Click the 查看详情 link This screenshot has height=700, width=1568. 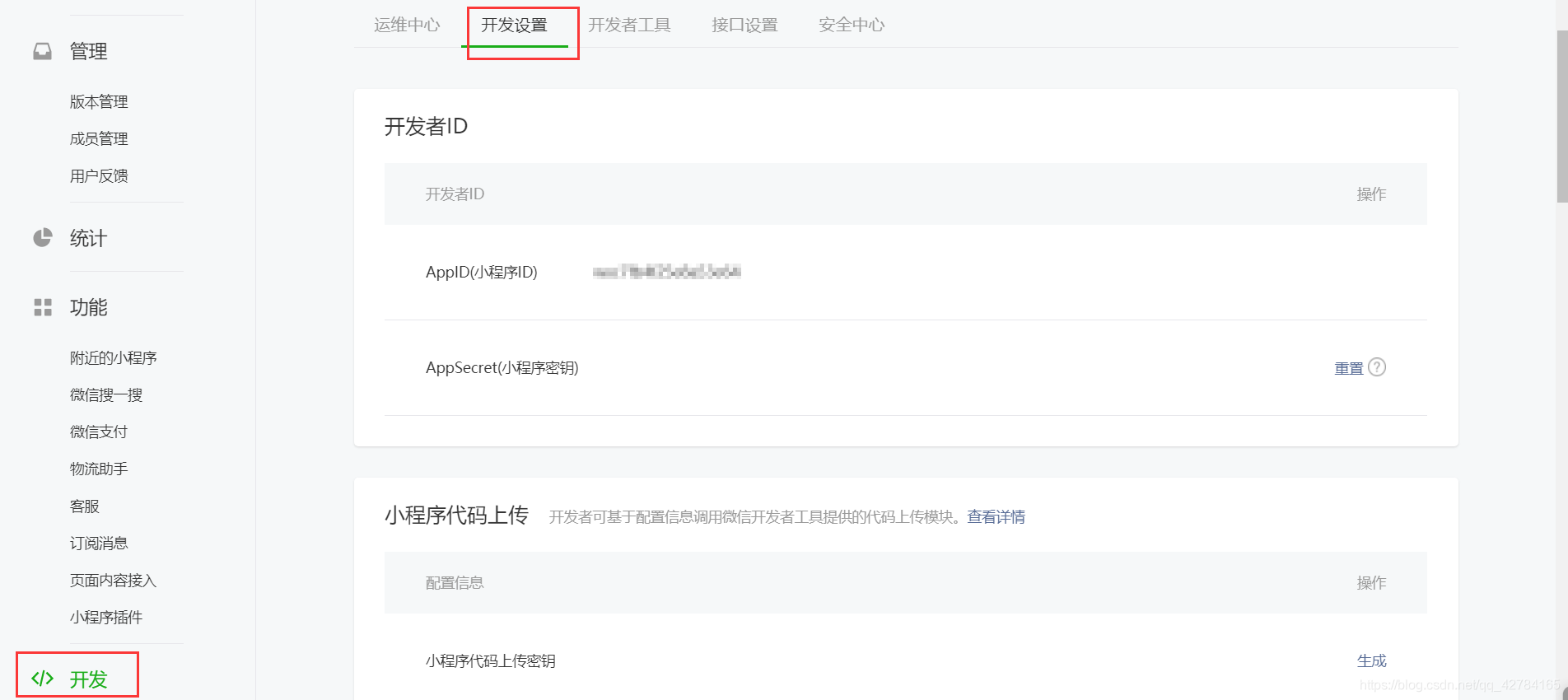tap(996, 516)
